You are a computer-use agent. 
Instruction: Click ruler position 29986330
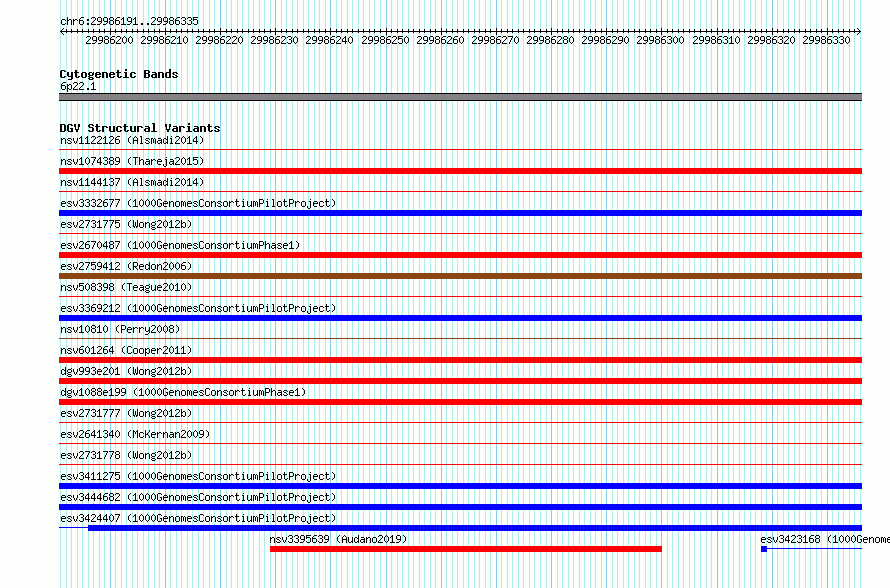(x=826, y=40)
